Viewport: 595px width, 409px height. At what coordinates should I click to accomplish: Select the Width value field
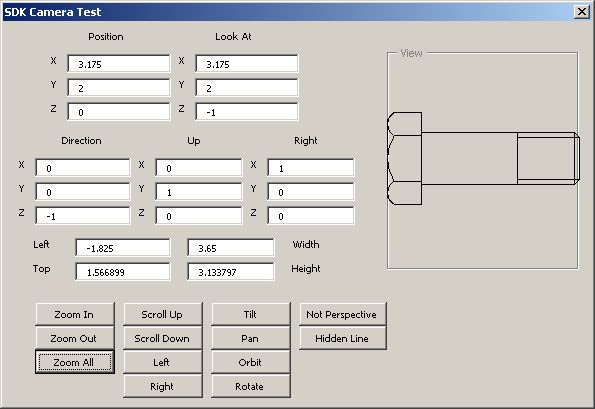231,248
